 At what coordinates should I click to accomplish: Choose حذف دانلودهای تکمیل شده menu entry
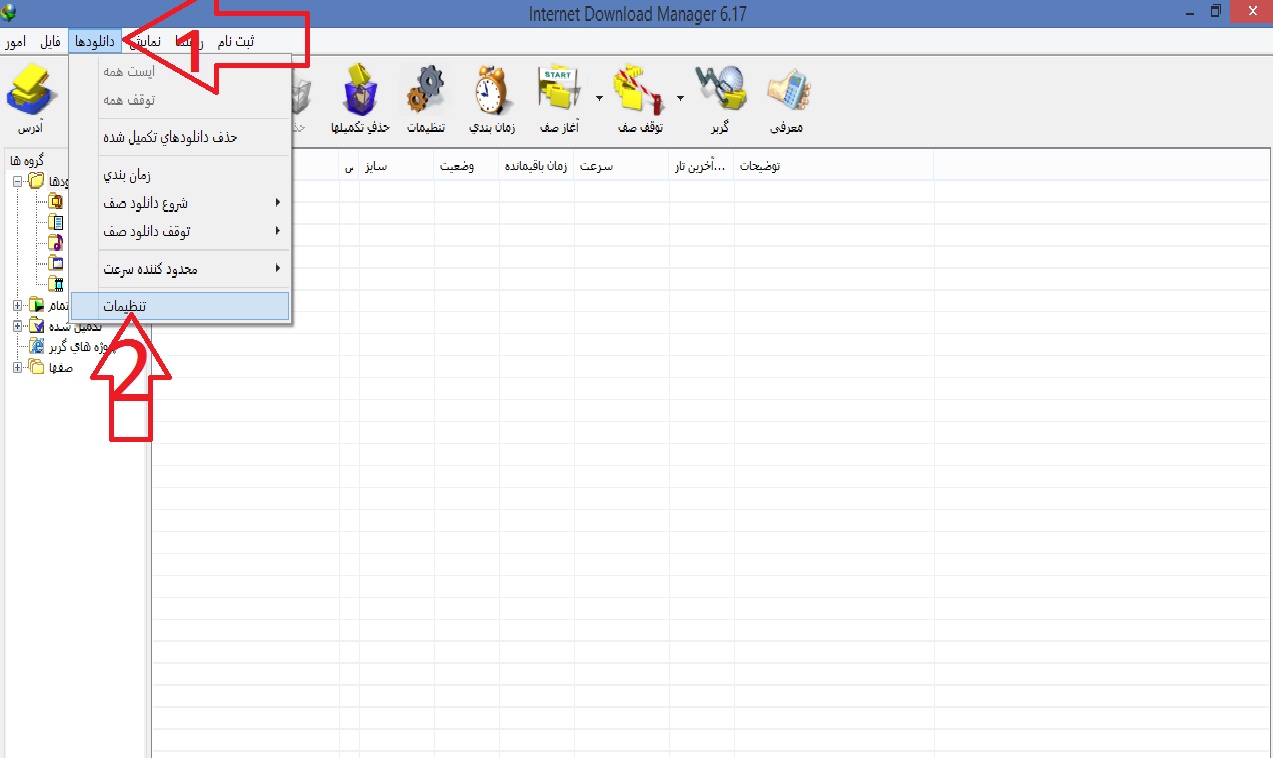click(x=180, y=137)
